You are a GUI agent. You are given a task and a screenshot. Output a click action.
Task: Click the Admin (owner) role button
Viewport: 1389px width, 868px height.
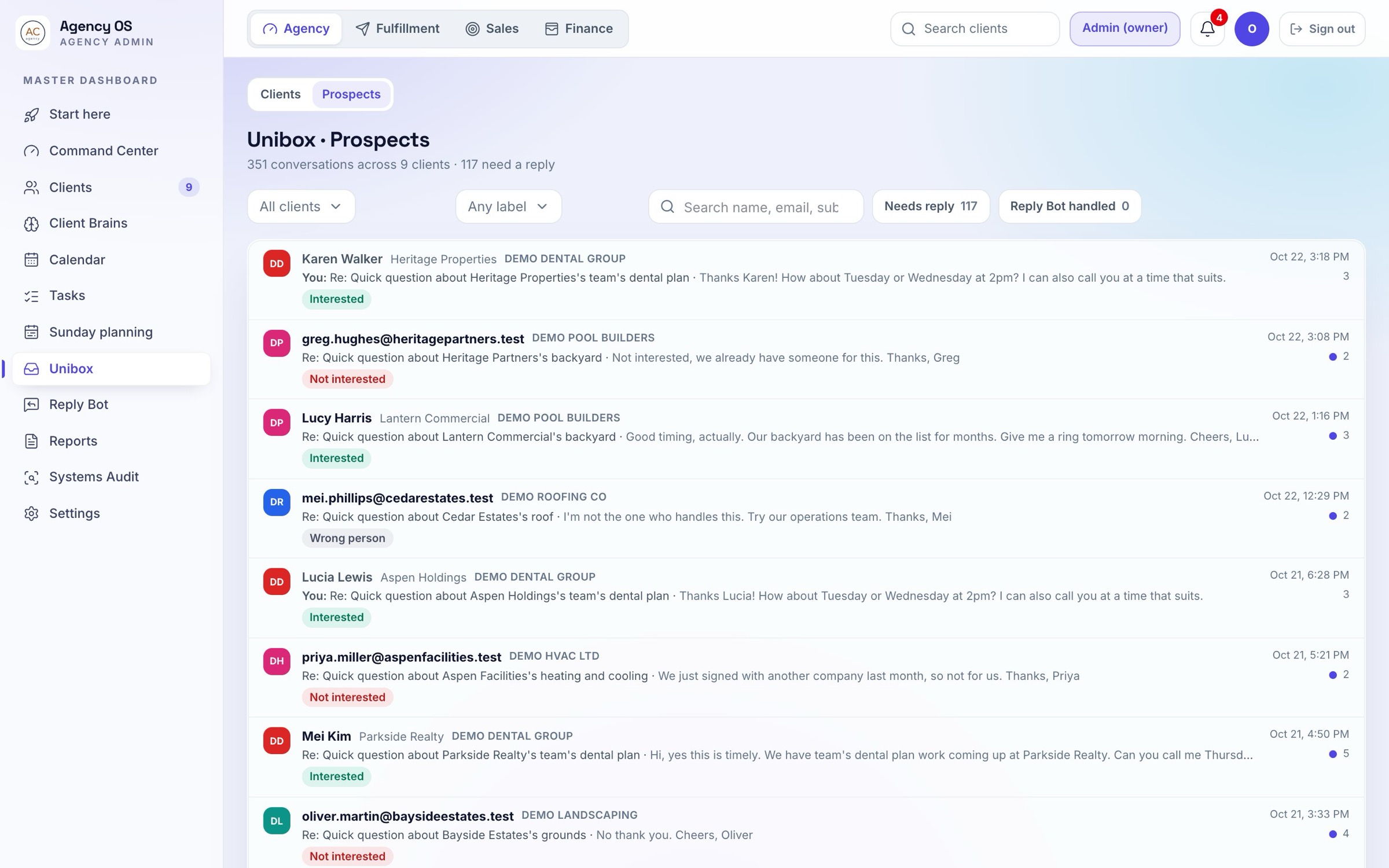pos(1125,28)
